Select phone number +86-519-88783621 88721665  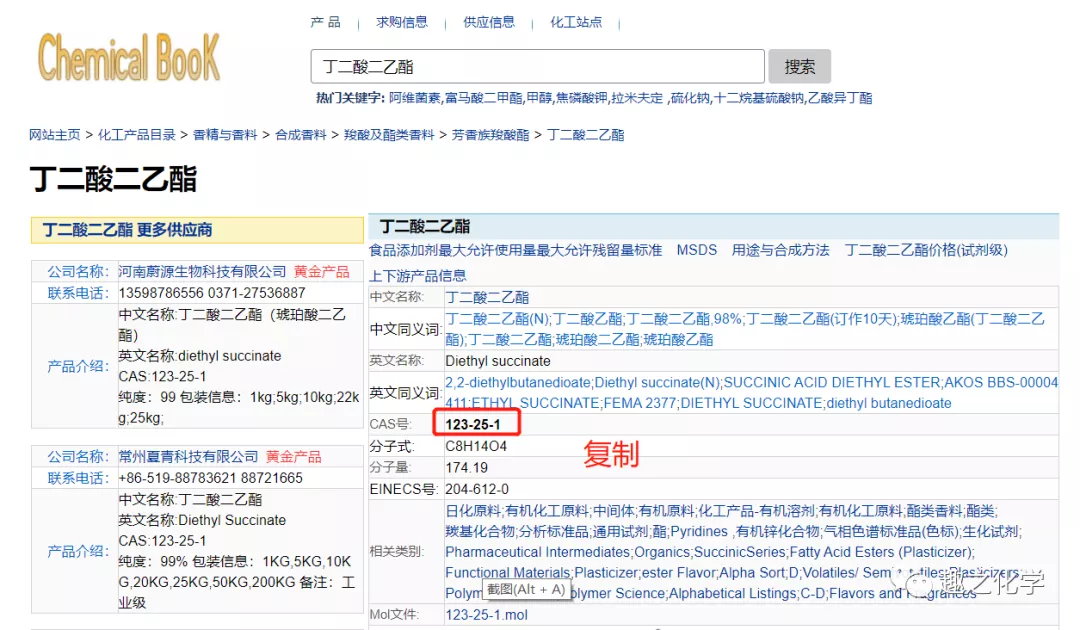point(210,478)
